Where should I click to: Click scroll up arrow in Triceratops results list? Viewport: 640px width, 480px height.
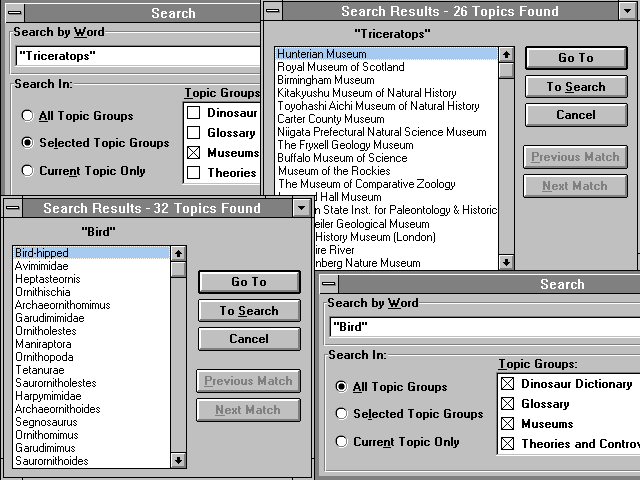(x=506, y=54)
